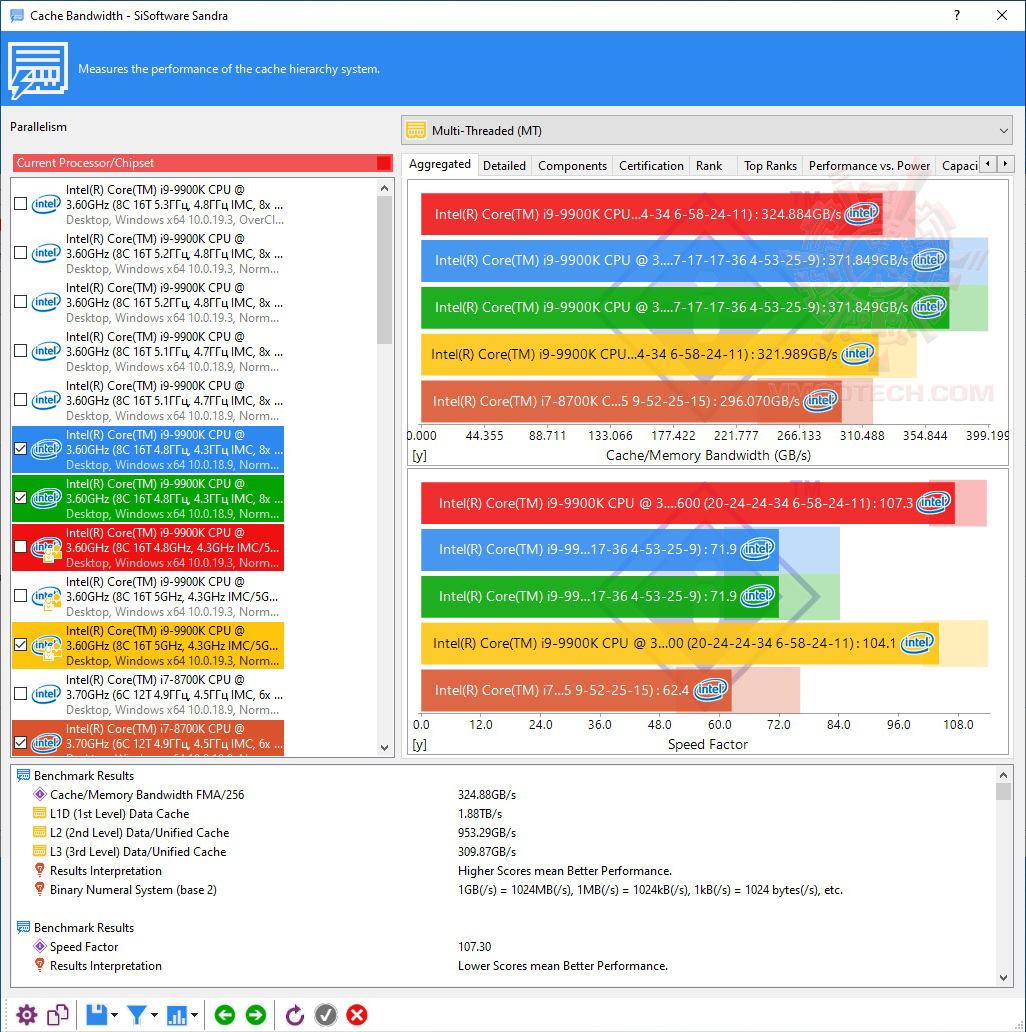Click the red X cancel icon
The image size is (1026, 1032).
tap(357, 1015)
